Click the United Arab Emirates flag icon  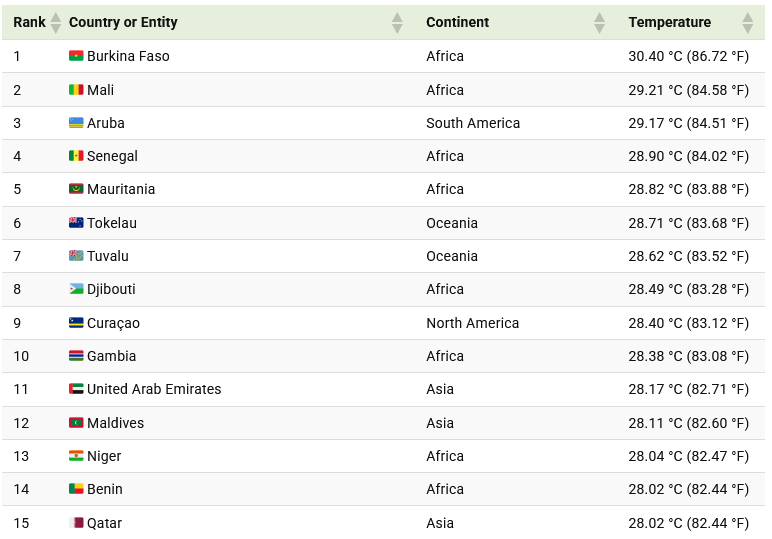(76, 389)
